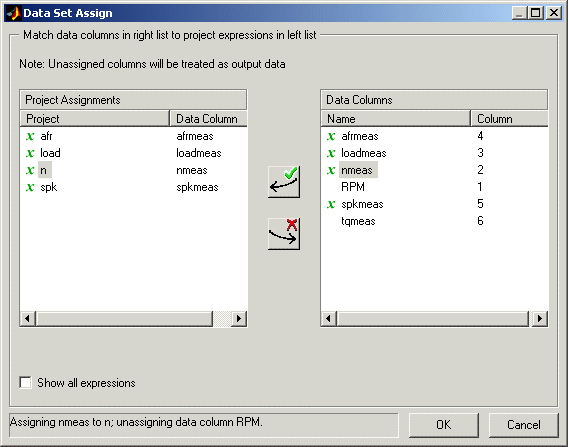Enable the Show all expressions checkbox
Screen dimensions: 568x447
tap(25, 383)
